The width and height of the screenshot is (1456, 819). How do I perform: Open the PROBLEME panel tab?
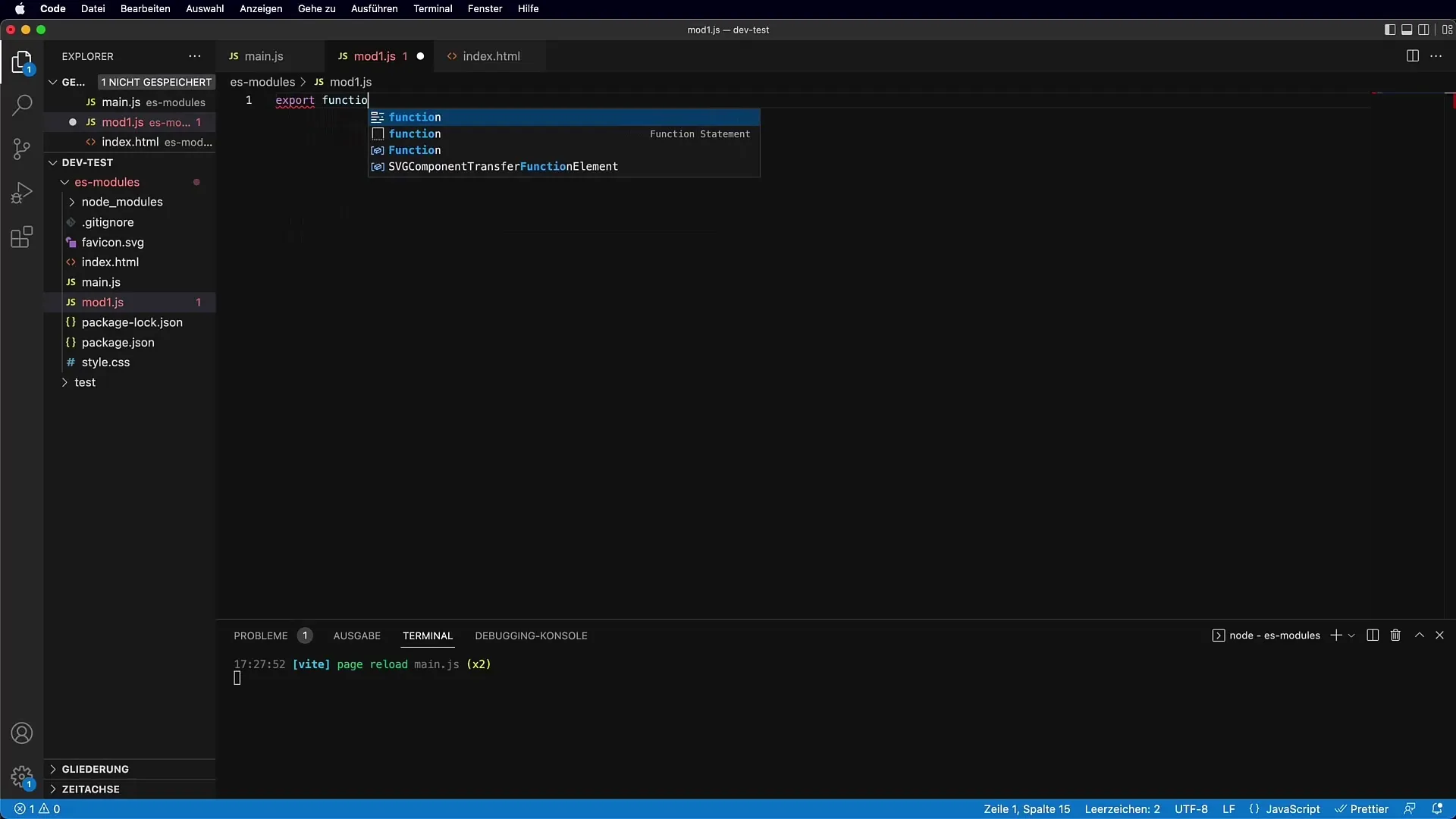pos(261,635)
